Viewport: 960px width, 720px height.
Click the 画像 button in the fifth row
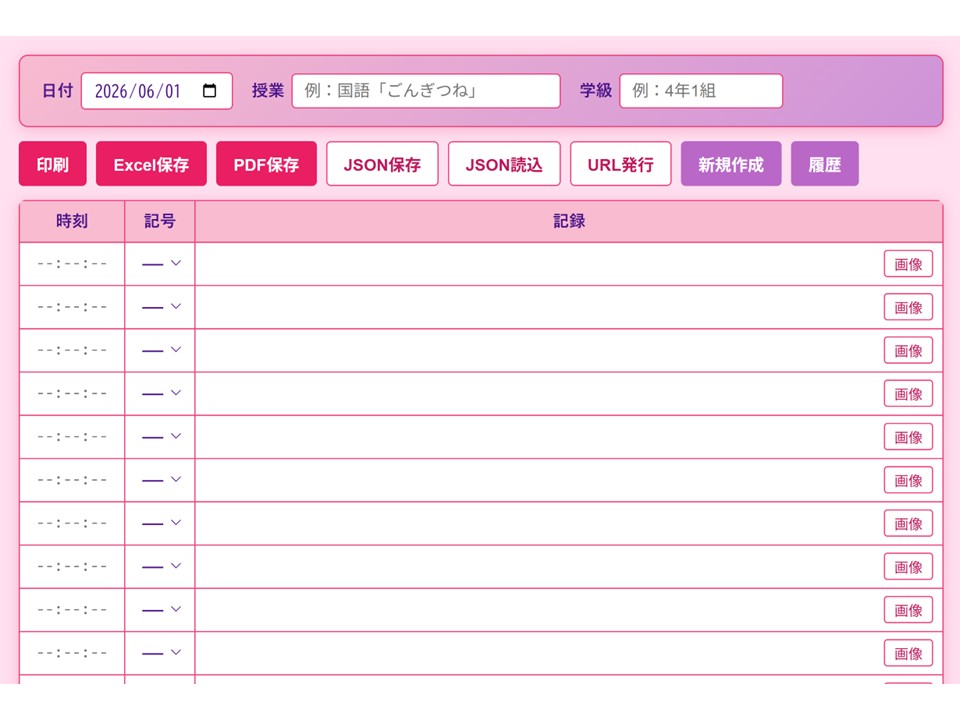(908, 437)
